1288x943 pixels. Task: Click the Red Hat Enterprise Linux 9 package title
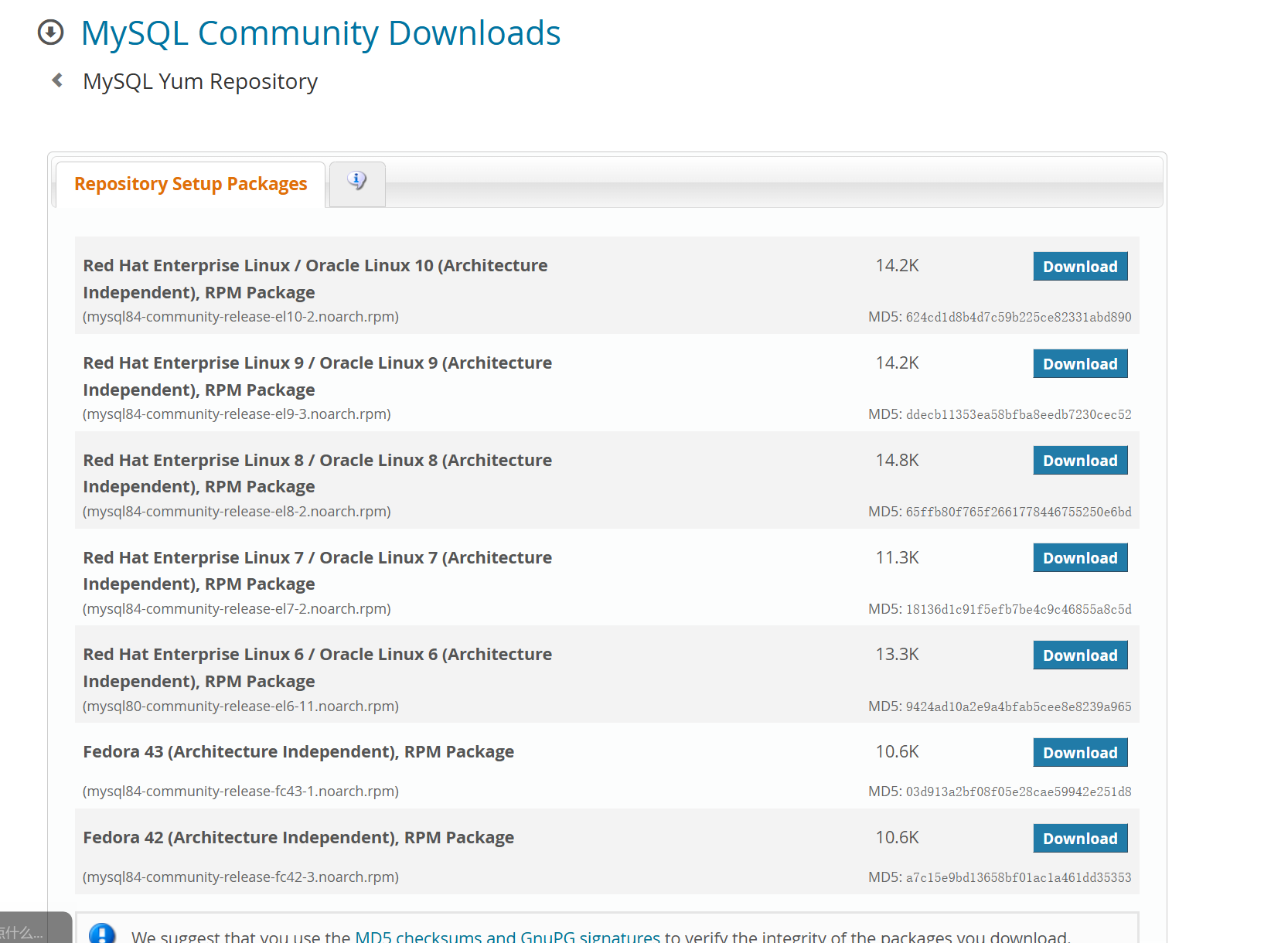[x=318, y=376]
